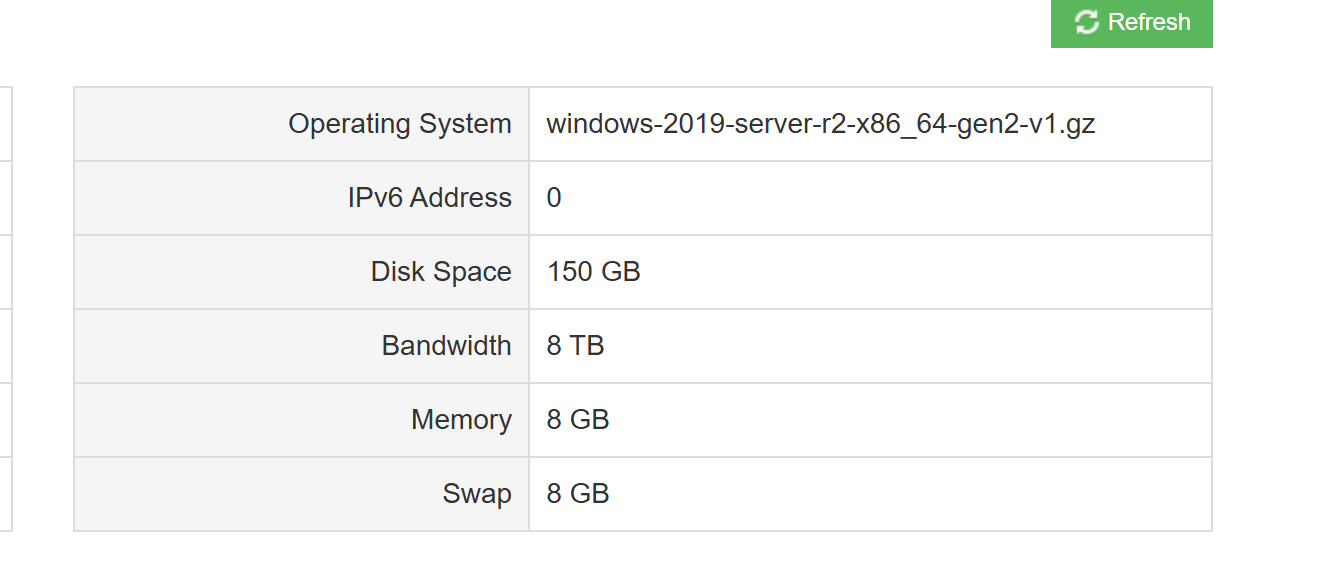Image resolution: width=1328 pixels, height=577 pixels.
Task: Select the IPv6 Address label
Action: click(x=430, y=198)
